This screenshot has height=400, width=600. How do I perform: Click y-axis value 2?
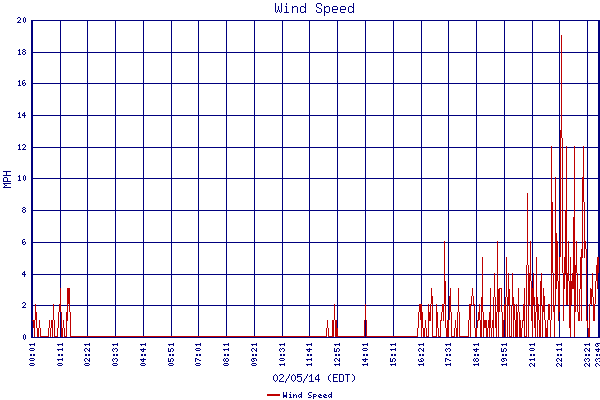tap(24, 305)
